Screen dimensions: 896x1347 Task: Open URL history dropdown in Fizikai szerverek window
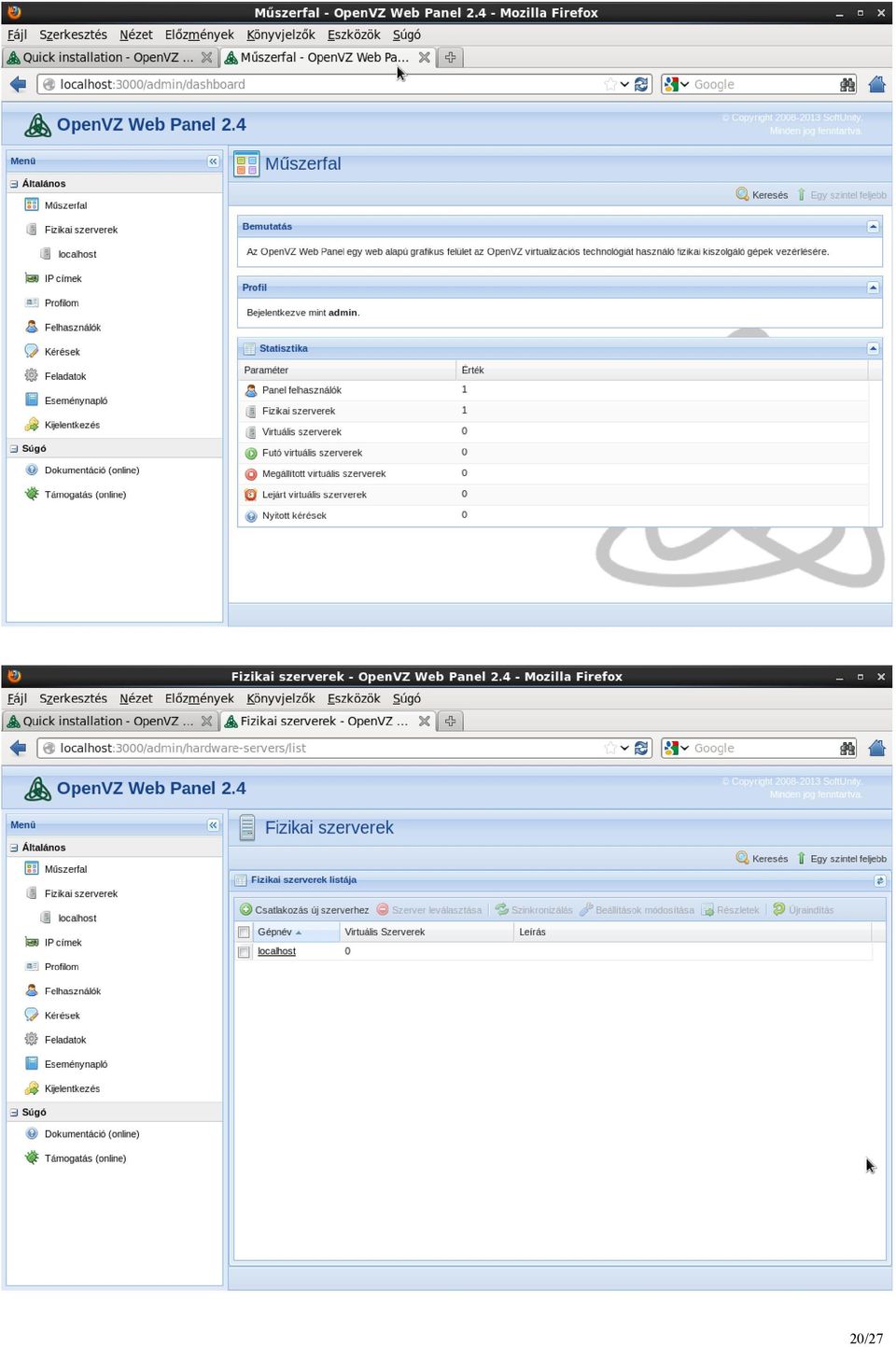(624, 748)
